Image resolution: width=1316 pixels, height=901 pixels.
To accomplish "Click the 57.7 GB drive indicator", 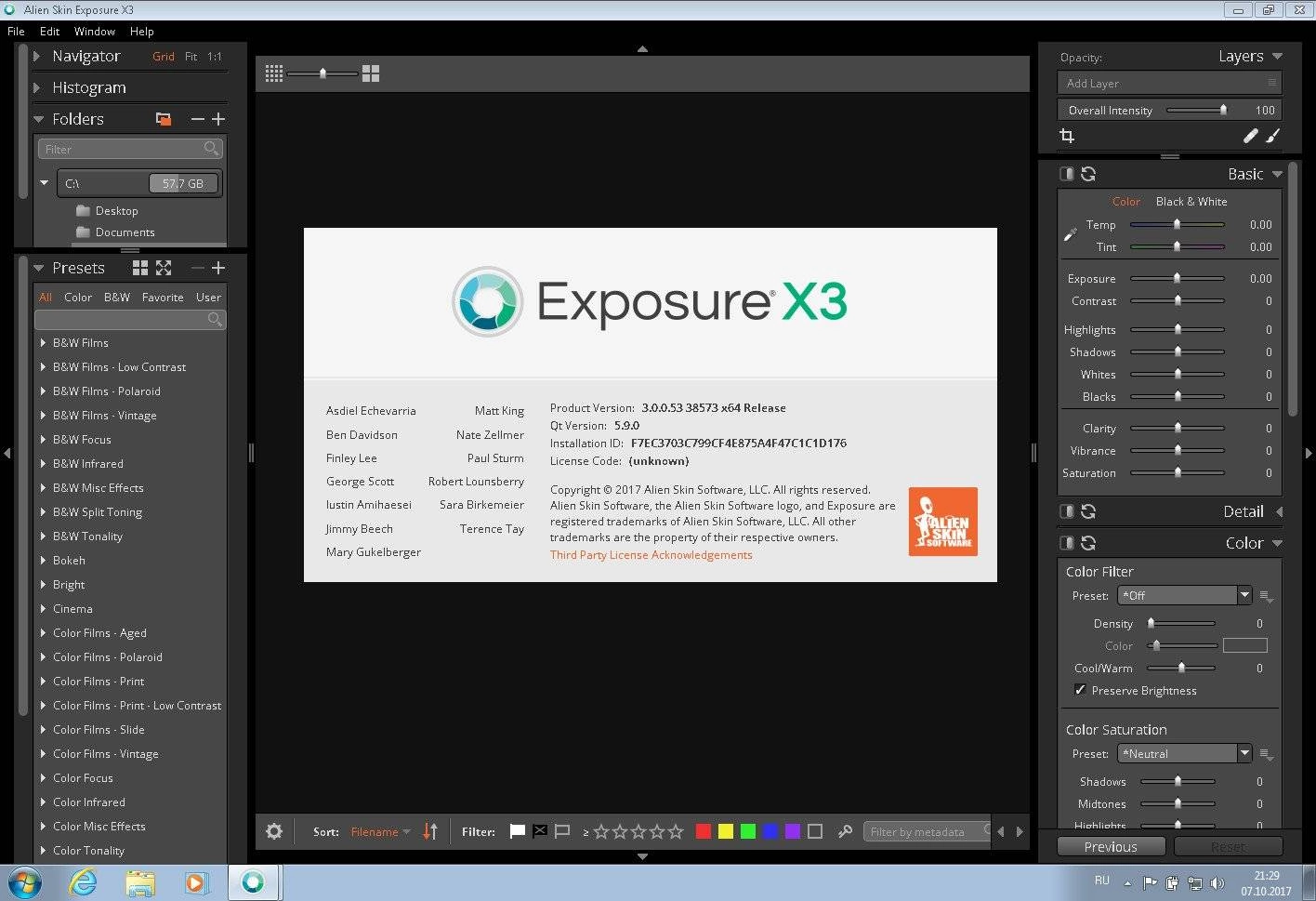I will (x=183, y=183).
